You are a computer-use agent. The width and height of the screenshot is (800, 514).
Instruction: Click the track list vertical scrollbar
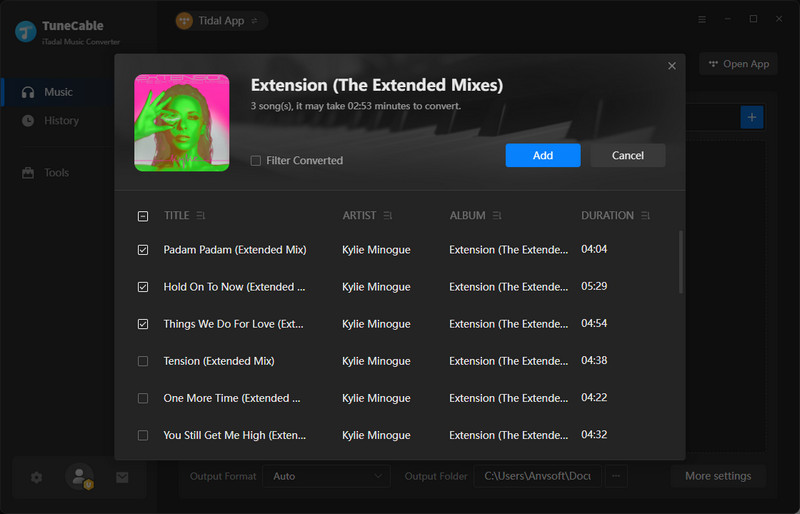coord(681,262)
